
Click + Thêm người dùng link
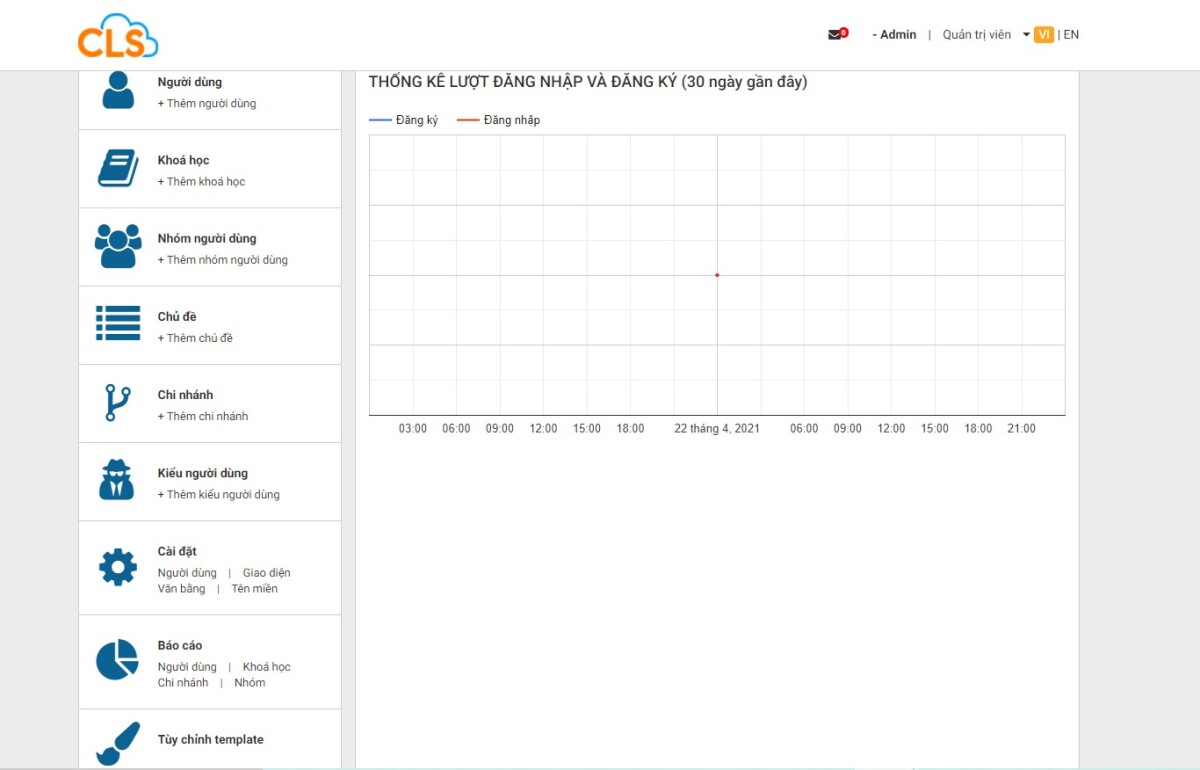pos(207,103)
